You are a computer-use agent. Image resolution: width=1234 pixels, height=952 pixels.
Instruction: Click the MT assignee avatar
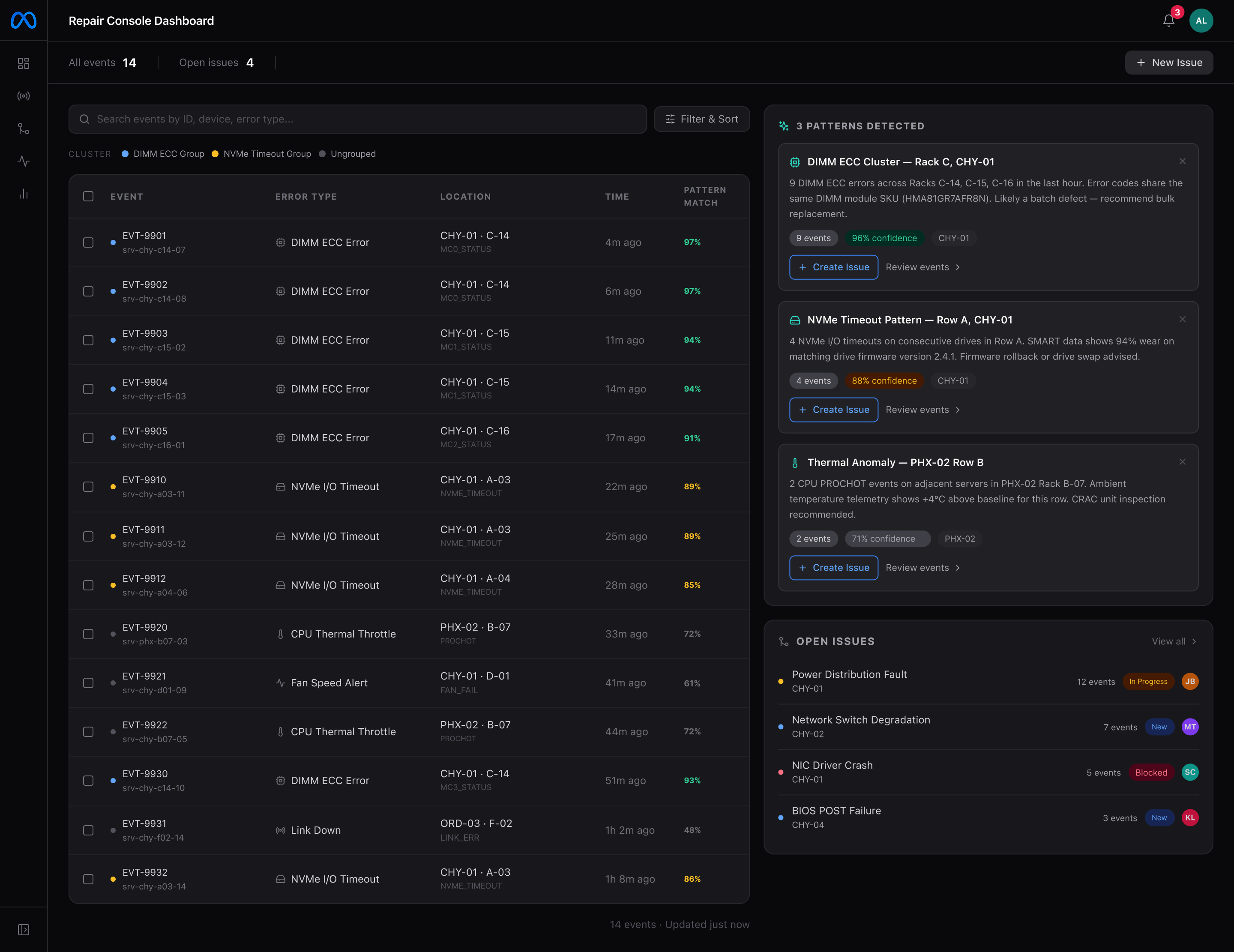1190,727
